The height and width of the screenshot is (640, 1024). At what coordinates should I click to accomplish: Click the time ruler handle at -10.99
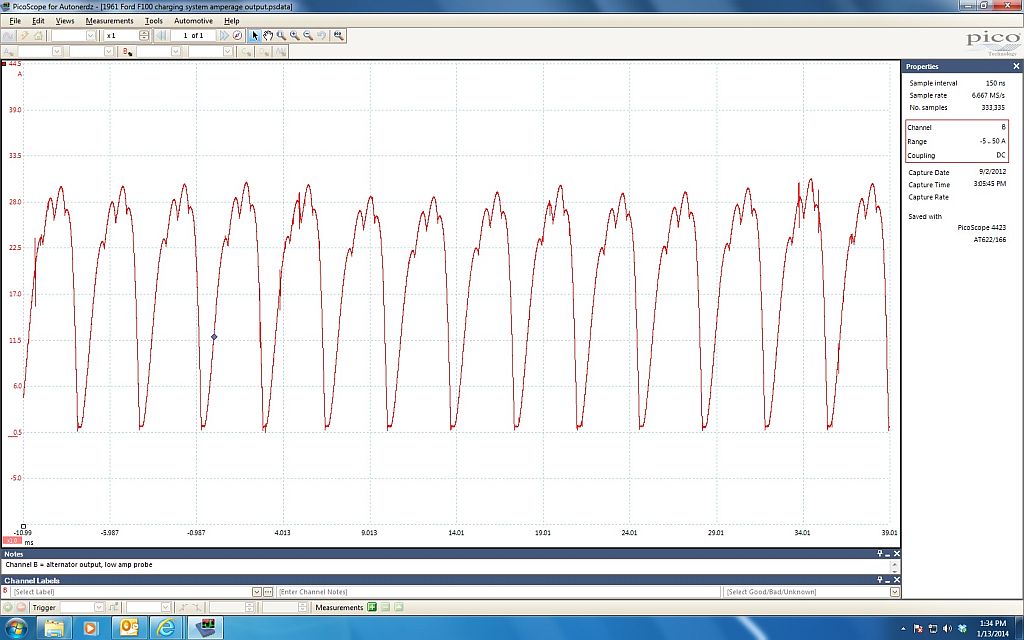tap(24, 526)
